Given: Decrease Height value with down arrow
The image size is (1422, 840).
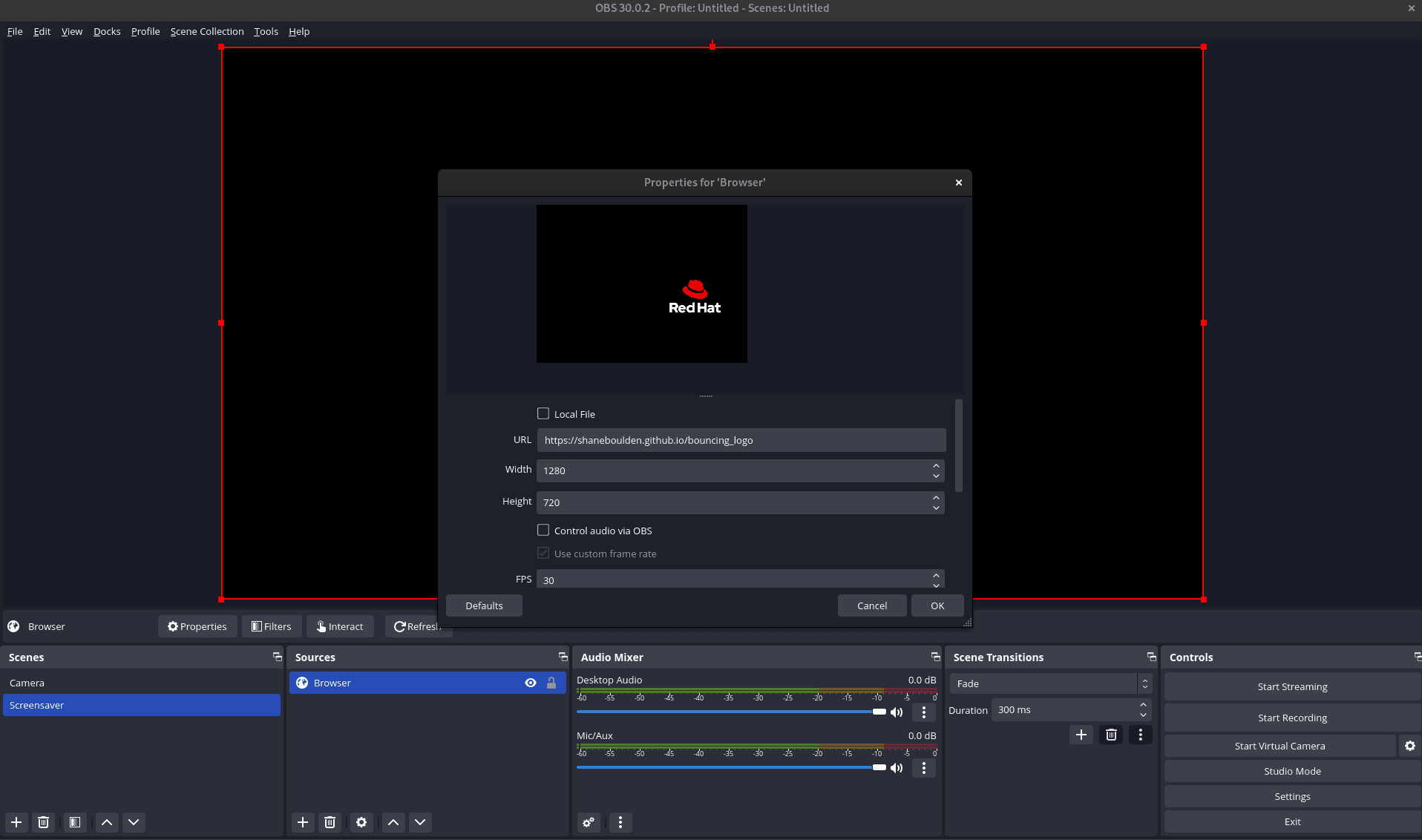Looking at the screenshot, I should (936, 508).
